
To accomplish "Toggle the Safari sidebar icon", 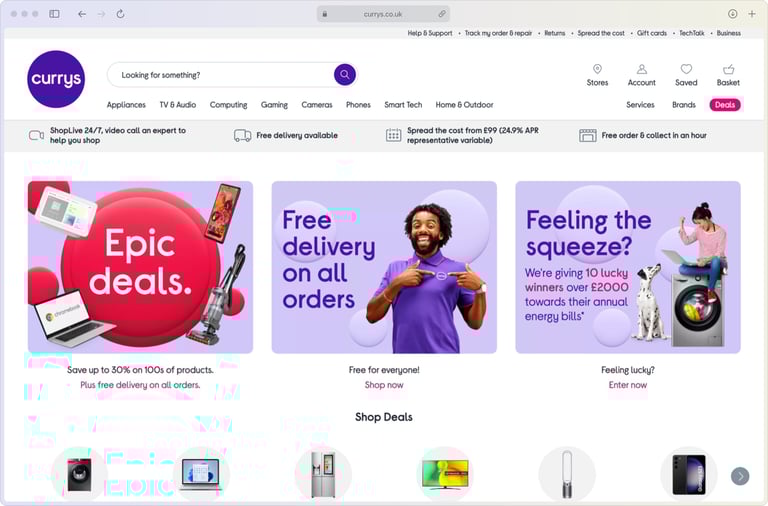I will pyautogui.click(x=54, y=14).
